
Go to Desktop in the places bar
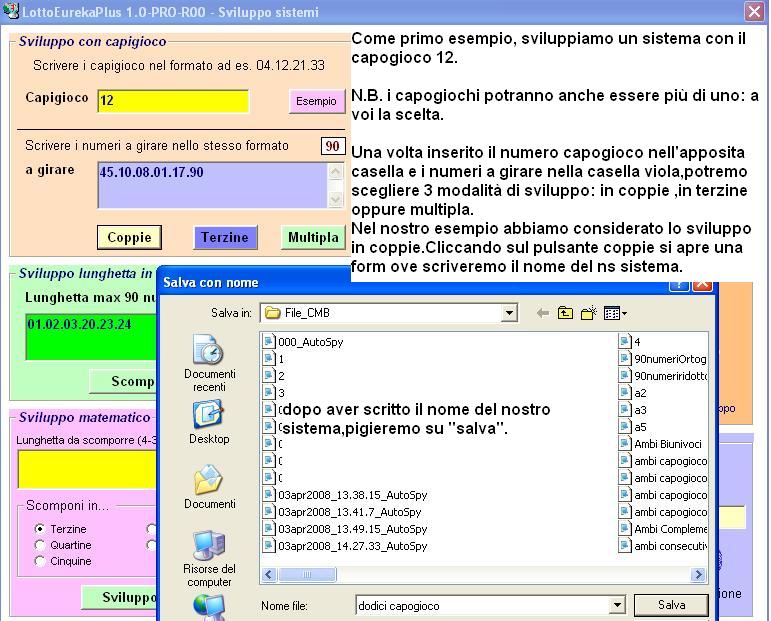coord(209,422)
